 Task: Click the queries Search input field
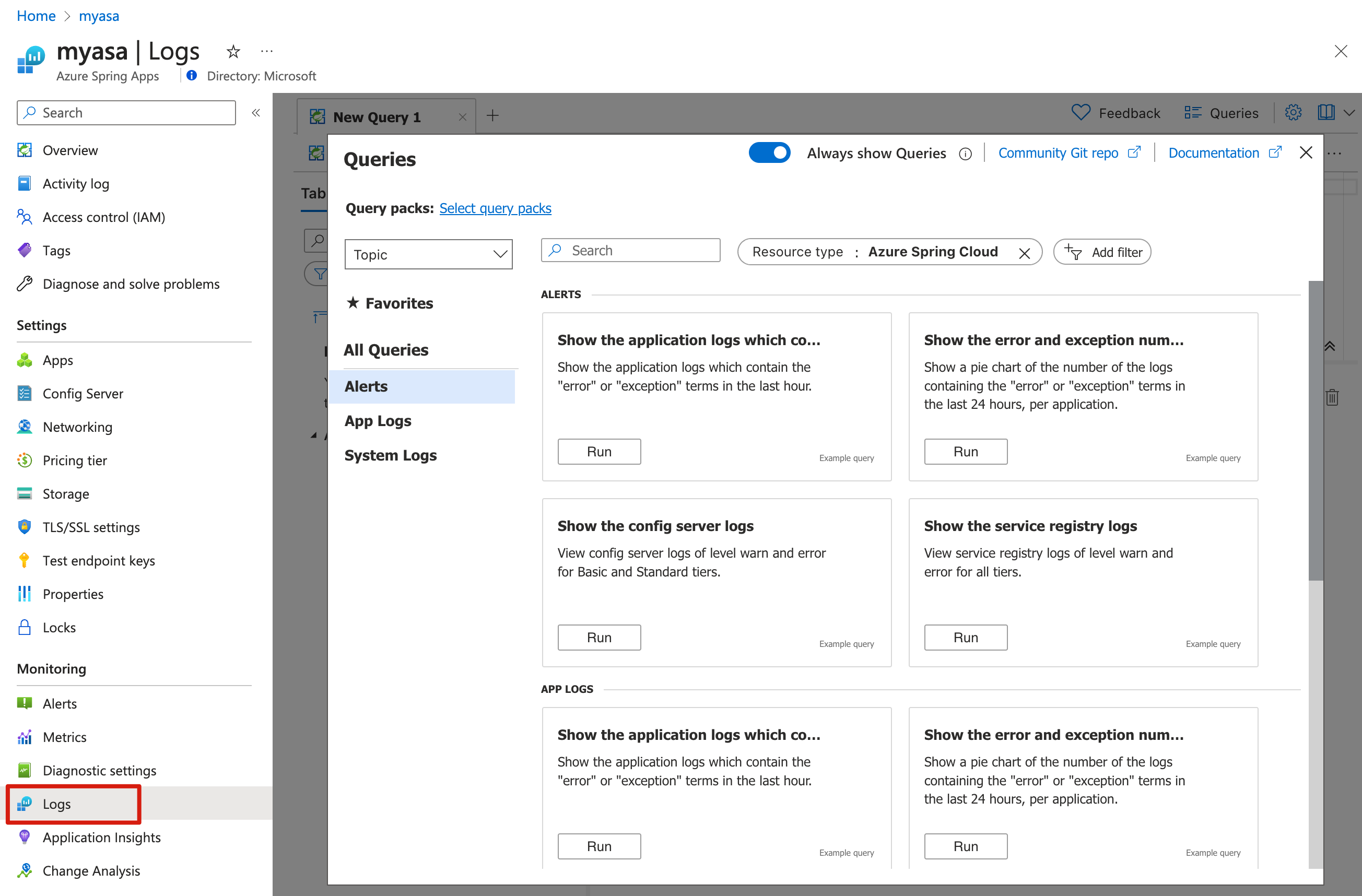pos(631,251)
